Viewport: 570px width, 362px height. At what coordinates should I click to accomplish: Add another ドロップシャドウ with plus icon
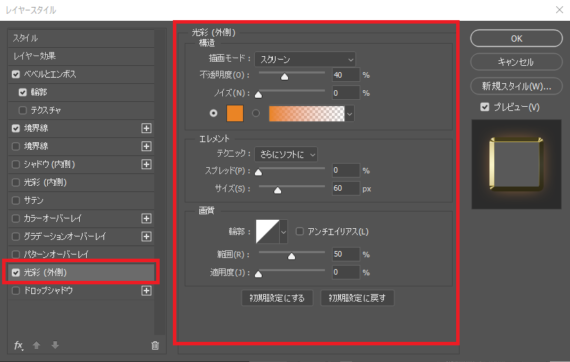tap(146, 291)
